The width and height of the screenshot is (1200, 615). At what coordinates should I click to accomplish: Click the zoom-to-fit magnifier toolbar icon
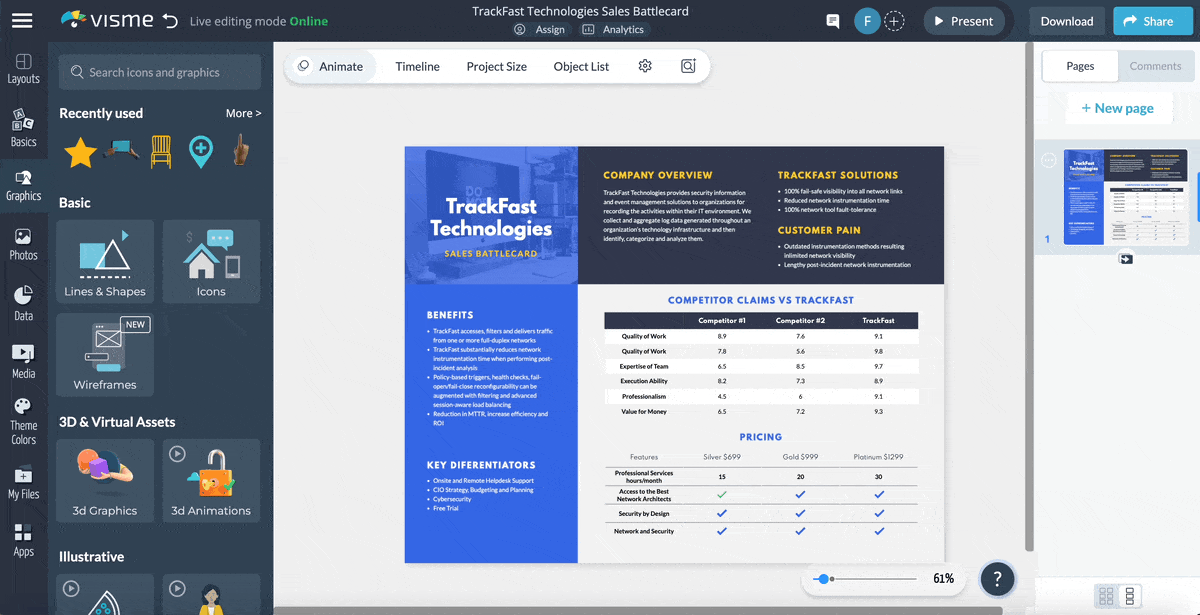click(x=688, y=66)
